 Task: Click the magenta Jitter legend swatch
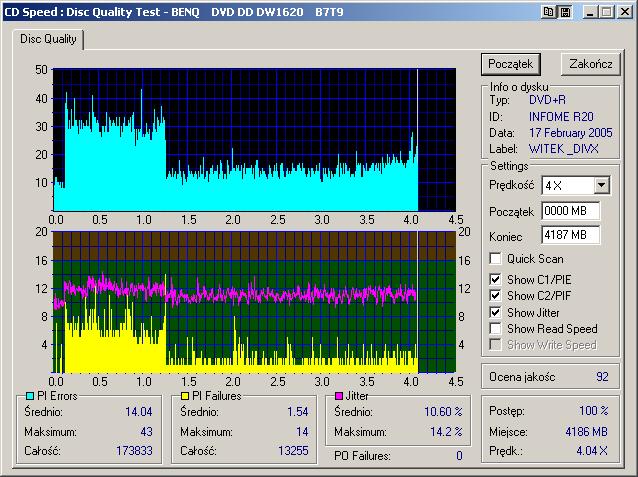point(341,397)
